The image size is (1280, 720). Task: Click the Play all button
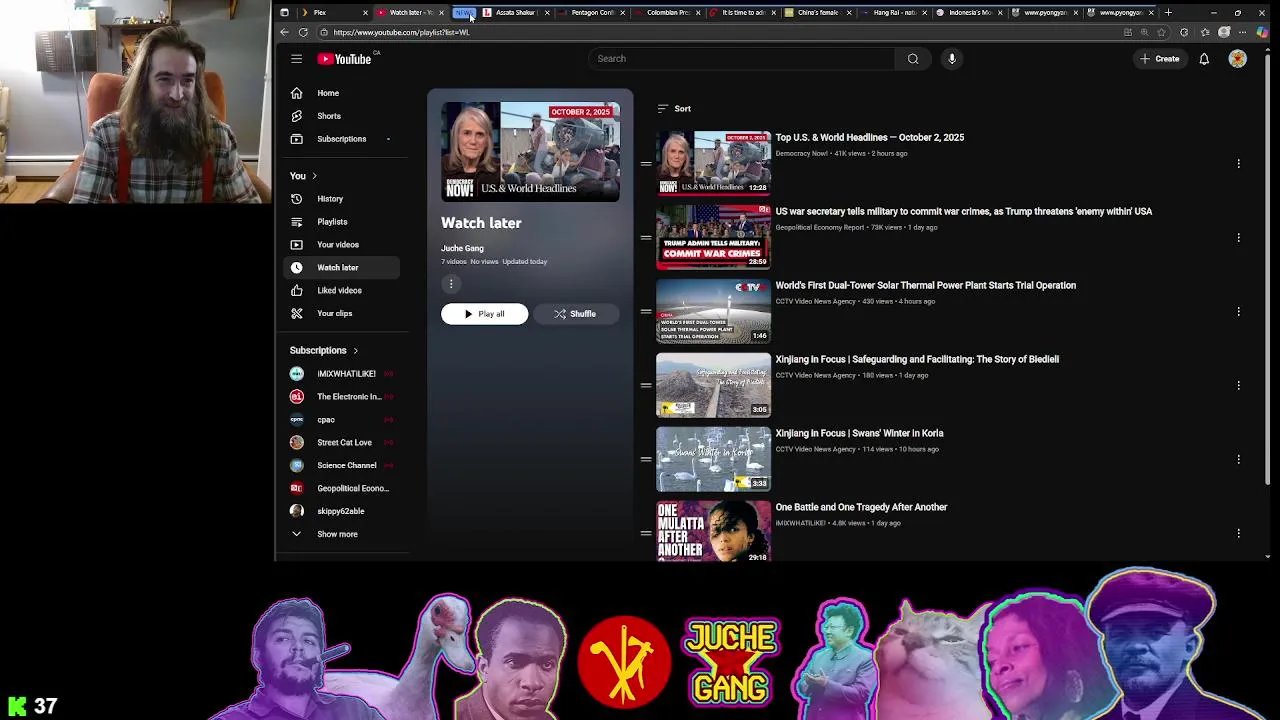coord(484,314)
